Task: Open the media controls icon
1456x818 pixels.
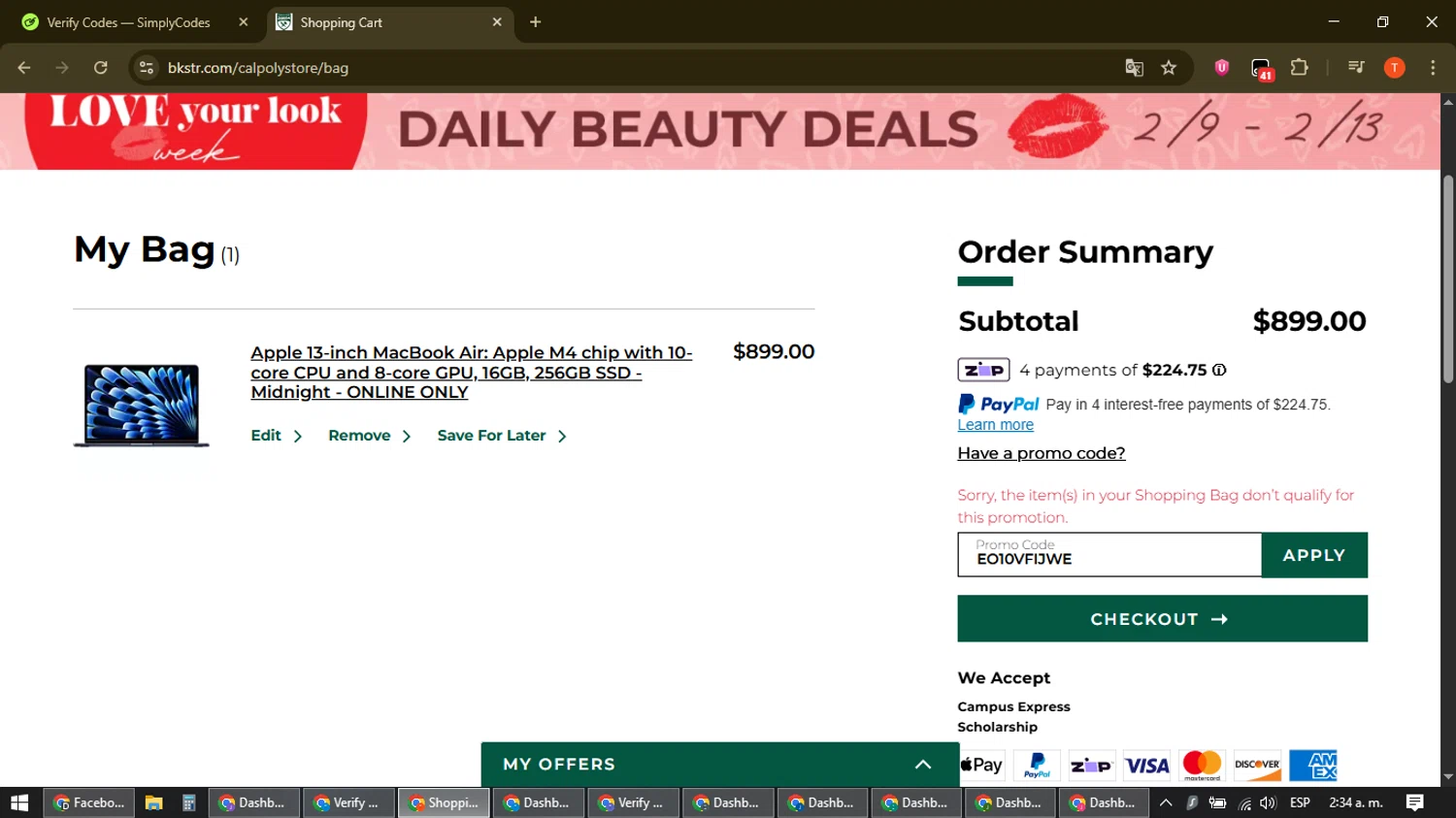Action: click(x=1356, y=68)
